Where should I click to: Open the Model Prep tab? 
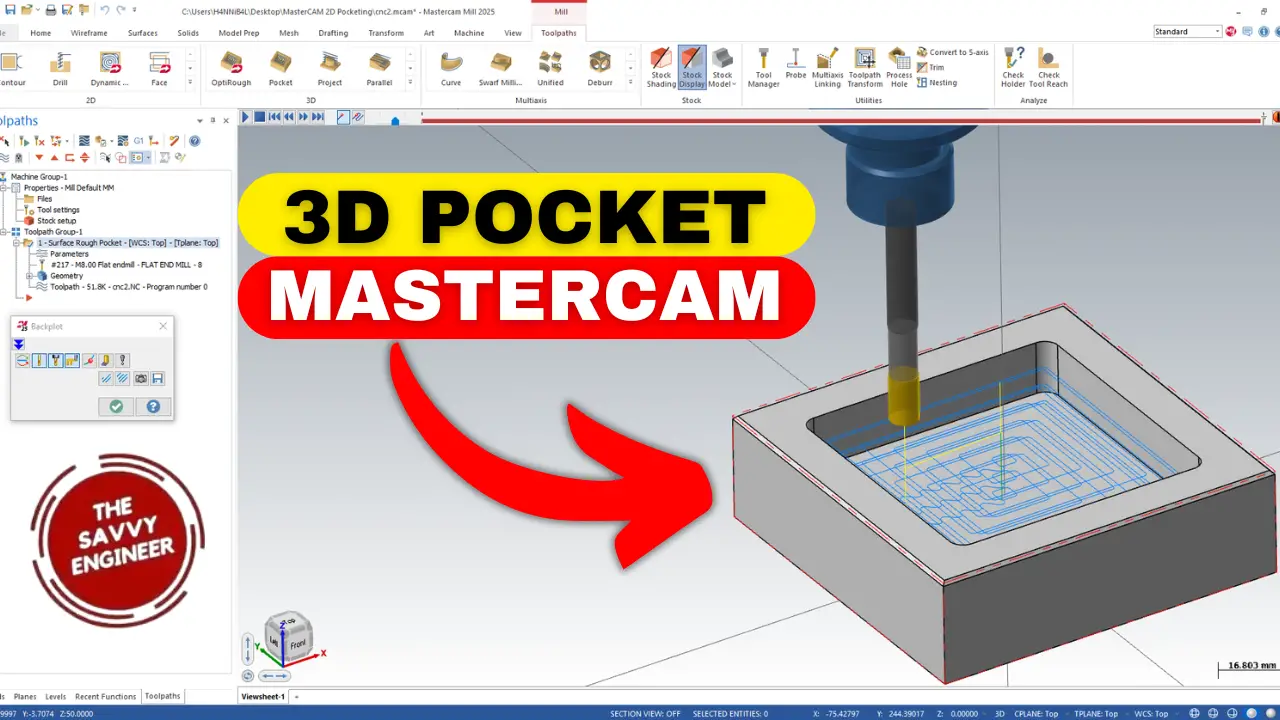(239, 33)
